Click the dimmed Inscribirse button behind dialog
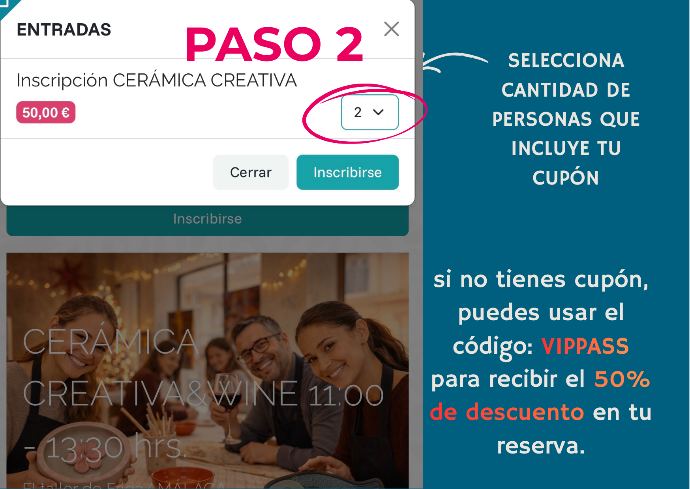 click(207, 219)
